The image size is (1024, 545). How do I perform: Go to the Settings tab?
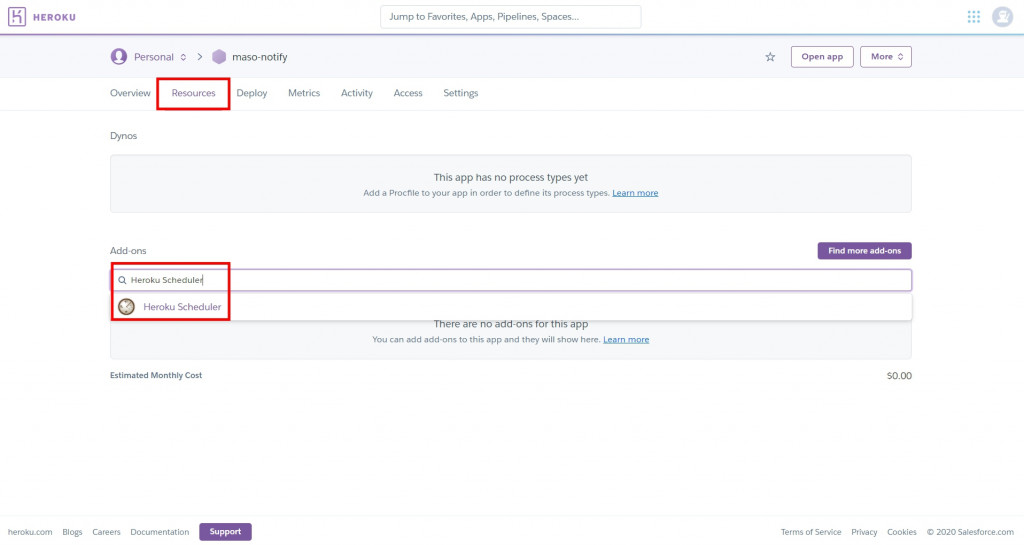coord(461,93)
